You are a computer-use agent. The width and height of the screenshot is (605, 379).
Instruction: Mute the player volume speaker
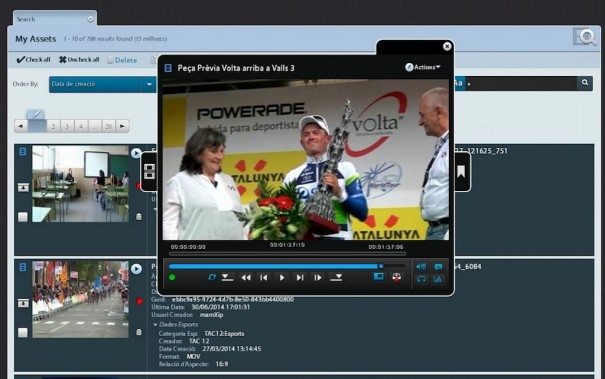(x=421, y=267)
